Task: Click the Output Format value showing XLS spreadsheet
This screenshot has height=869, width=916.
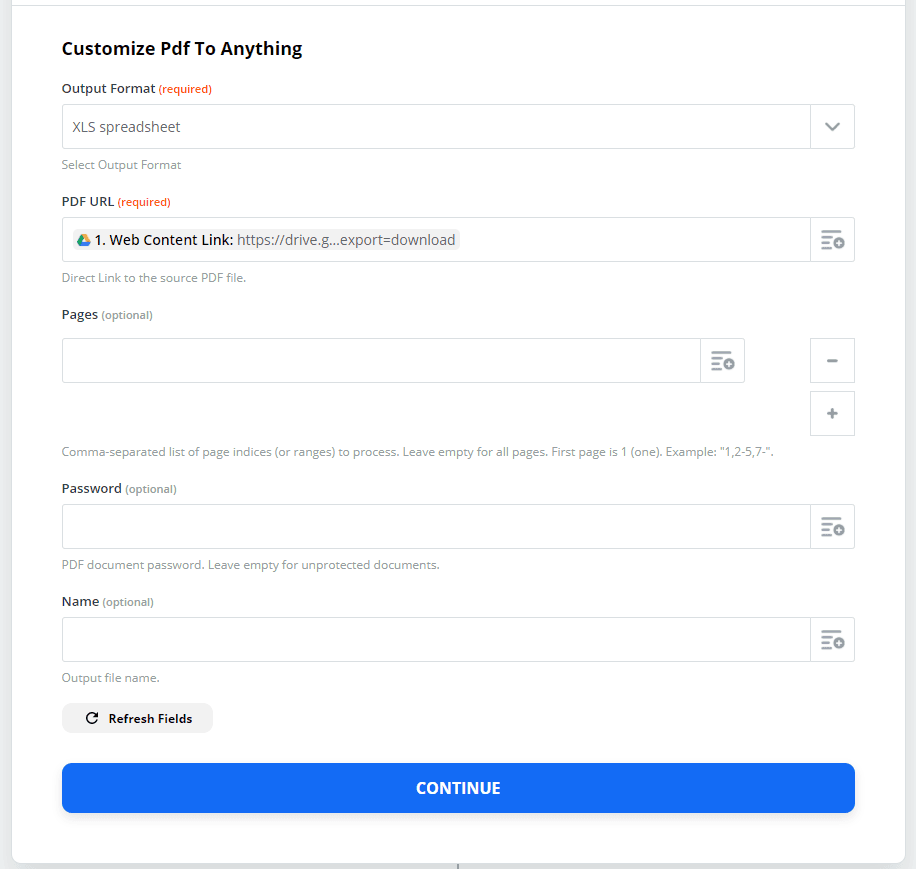Action: [430, 126]
